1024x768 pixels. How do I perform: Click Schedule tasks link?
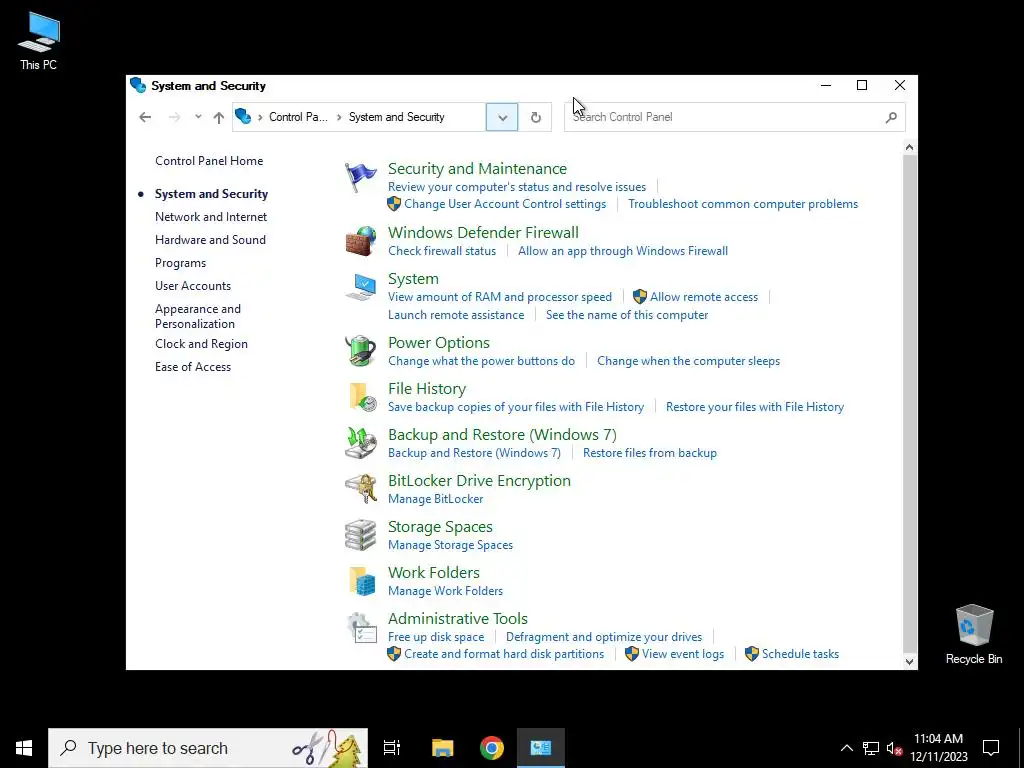tap(800, 654)
